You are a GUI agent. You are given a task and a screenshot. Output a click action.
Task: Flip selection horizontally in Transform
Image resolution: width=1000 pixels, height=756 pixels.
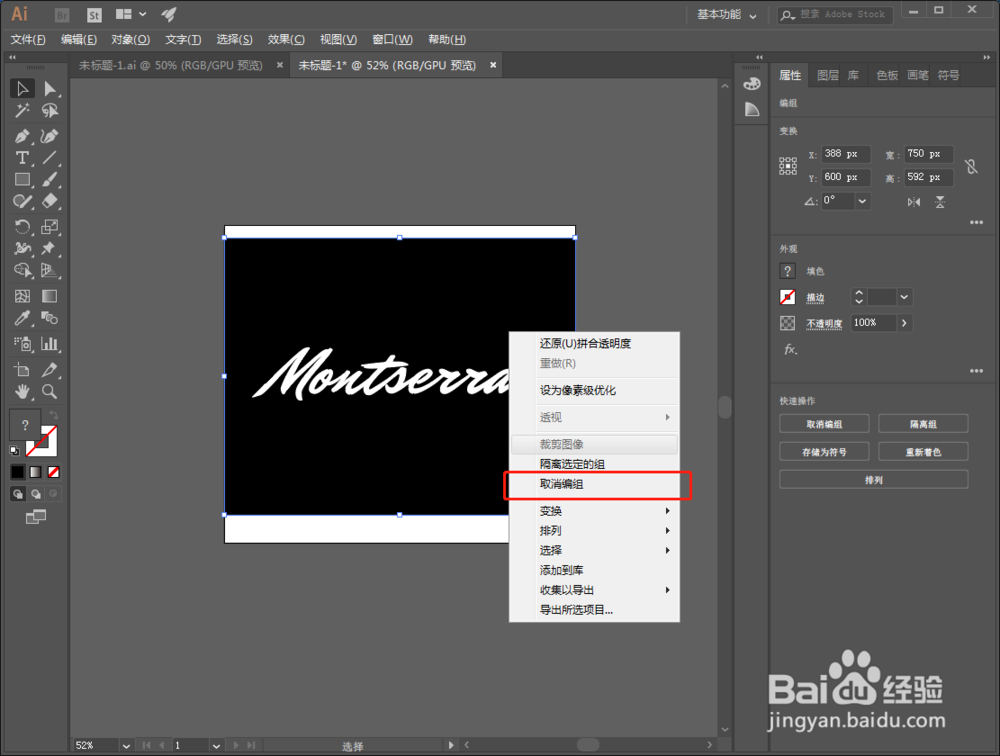(914, 202)
